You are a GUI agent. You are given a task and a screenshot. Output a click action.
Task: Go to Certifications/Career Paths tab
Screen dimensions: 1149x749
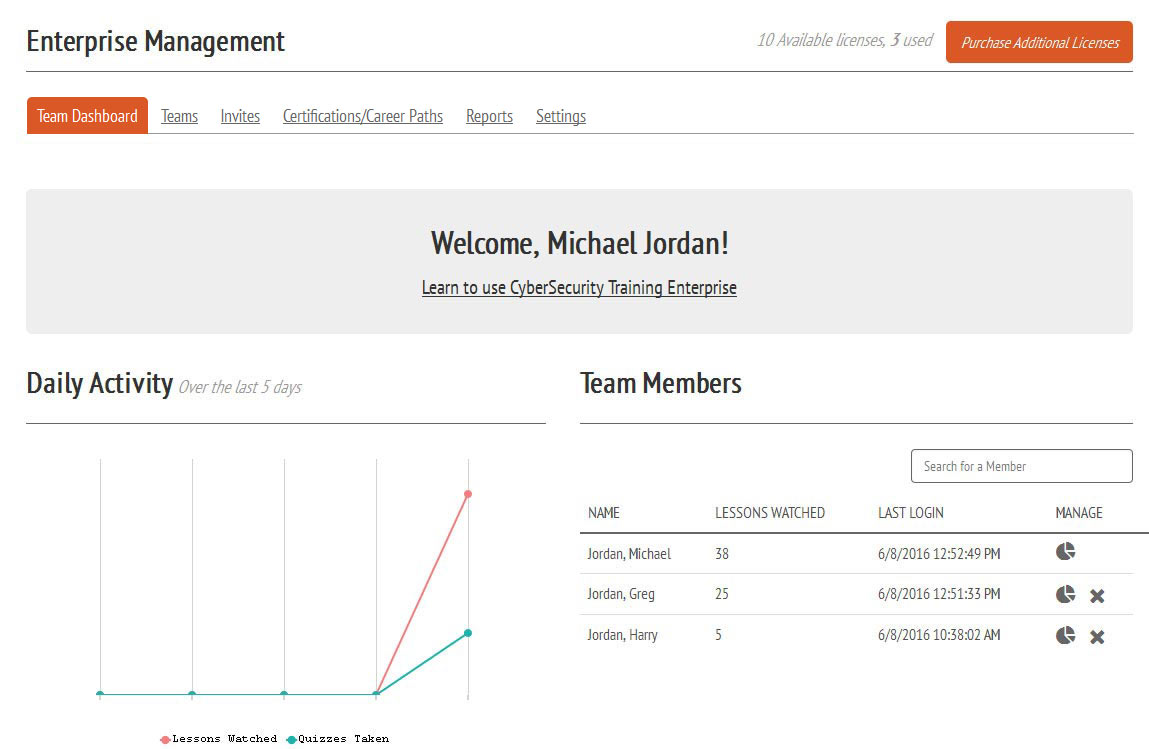click(x=362, y=116)
